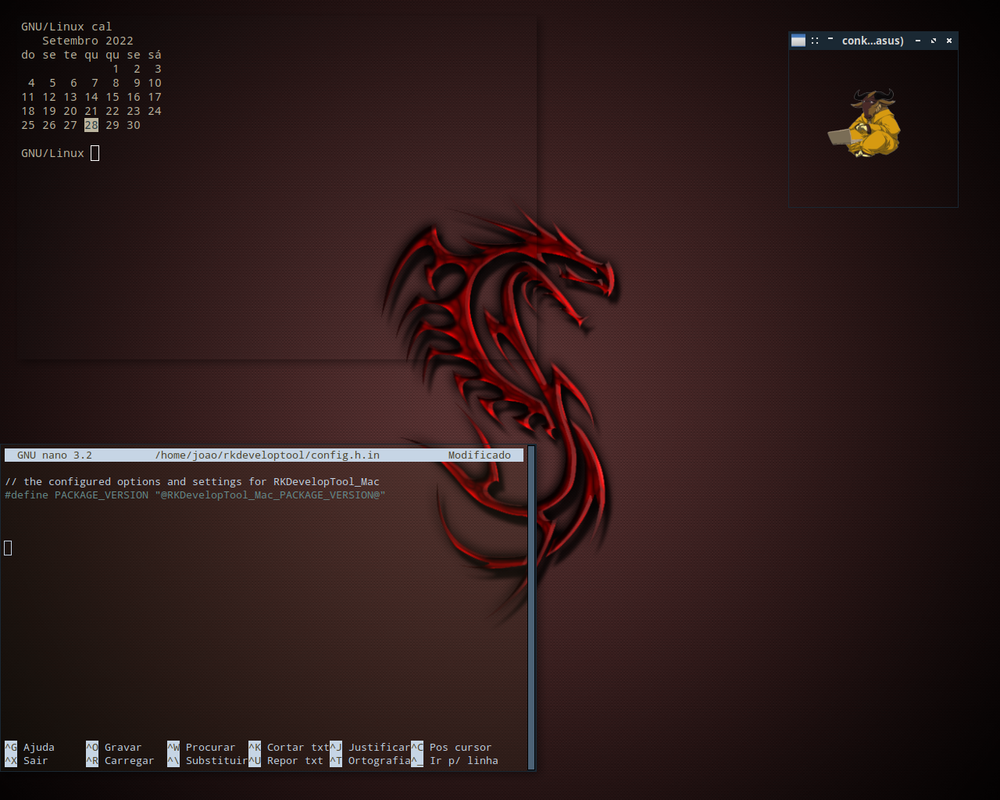Click the ^K Cortar txt shortcut
Viewport: 1000px width, 800px height.
point(289,747)
